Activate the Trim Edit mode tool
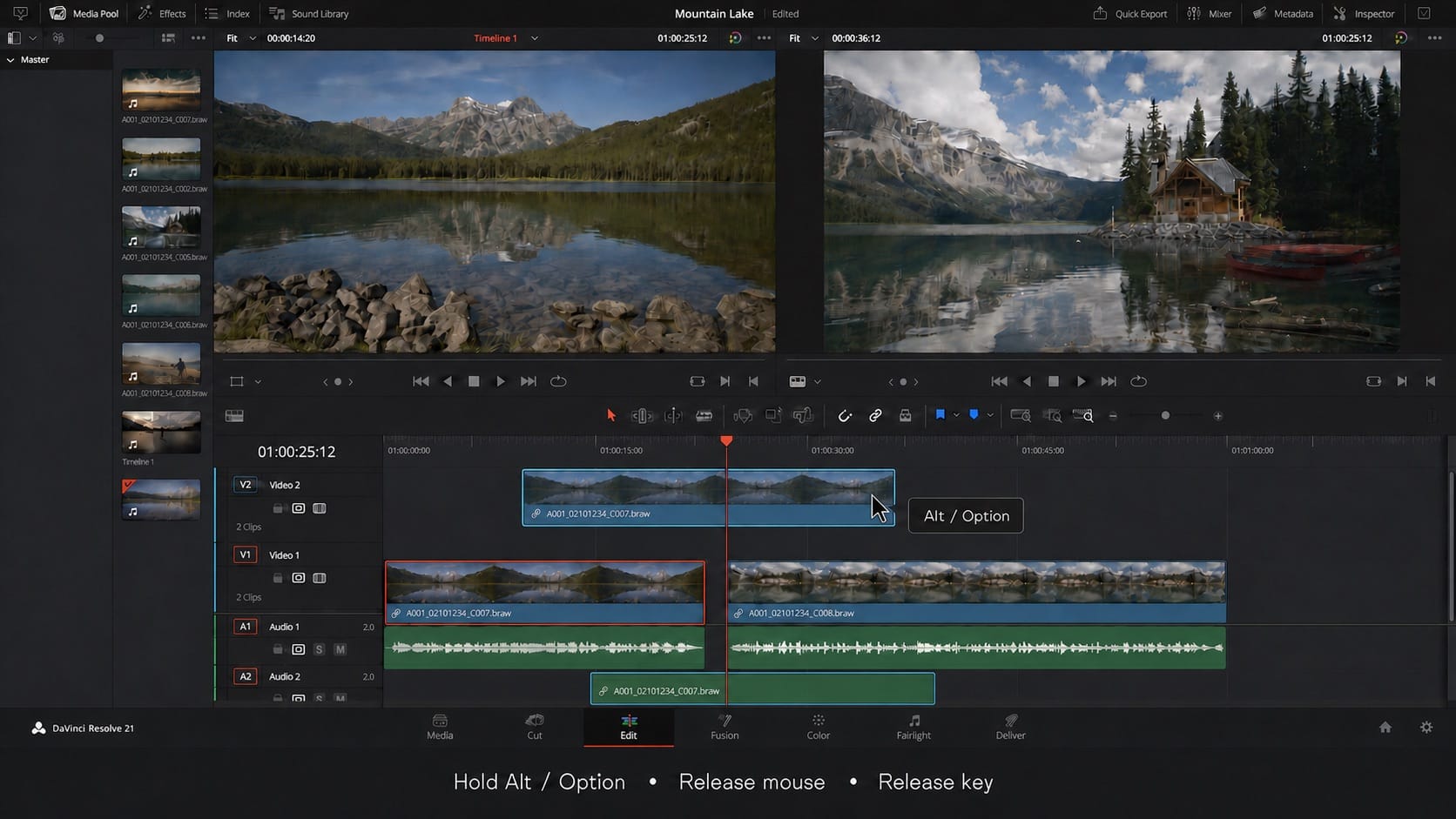Screen dimensions: 1456x819 coord(642,416)
